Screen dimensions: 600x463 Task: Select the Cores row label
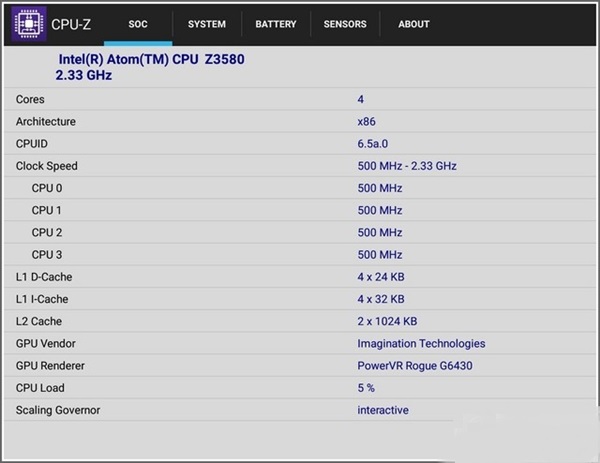pos(30,99)
